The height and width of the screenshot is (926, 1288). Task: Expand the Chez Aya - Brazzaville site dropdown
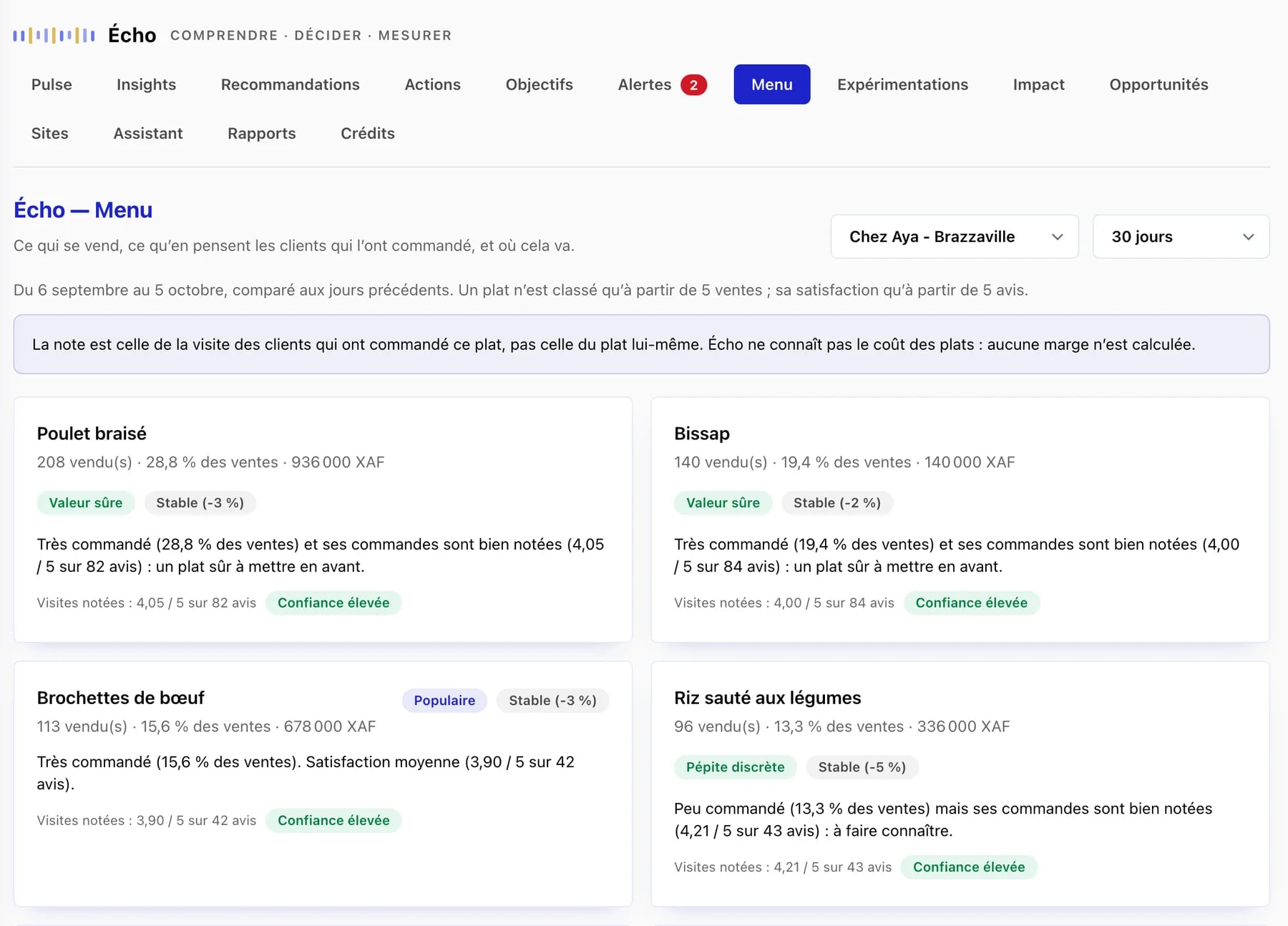point(954,237)
